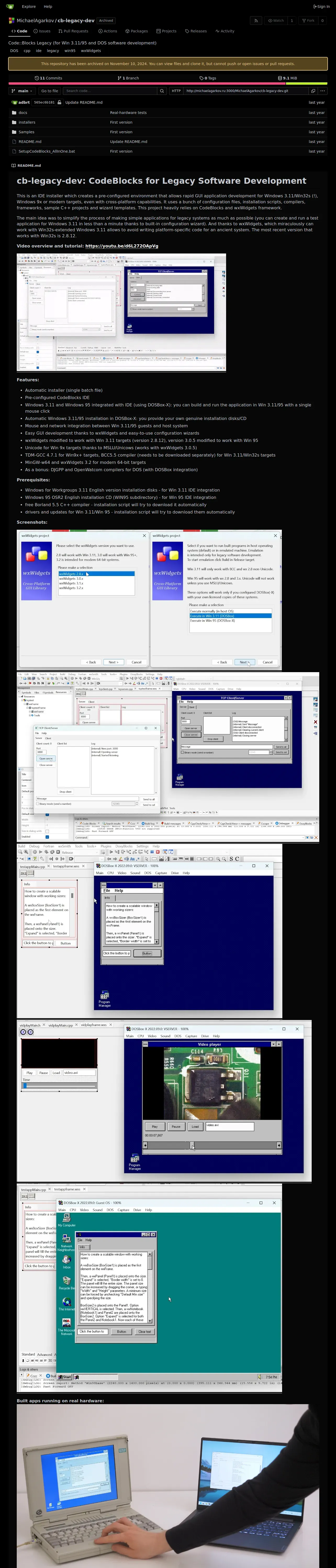Image resolution: width=336 pixels, height=1568 pixels.
Task: Open the video overview screenshot thumbnail
Action: [x=121, y=312]
